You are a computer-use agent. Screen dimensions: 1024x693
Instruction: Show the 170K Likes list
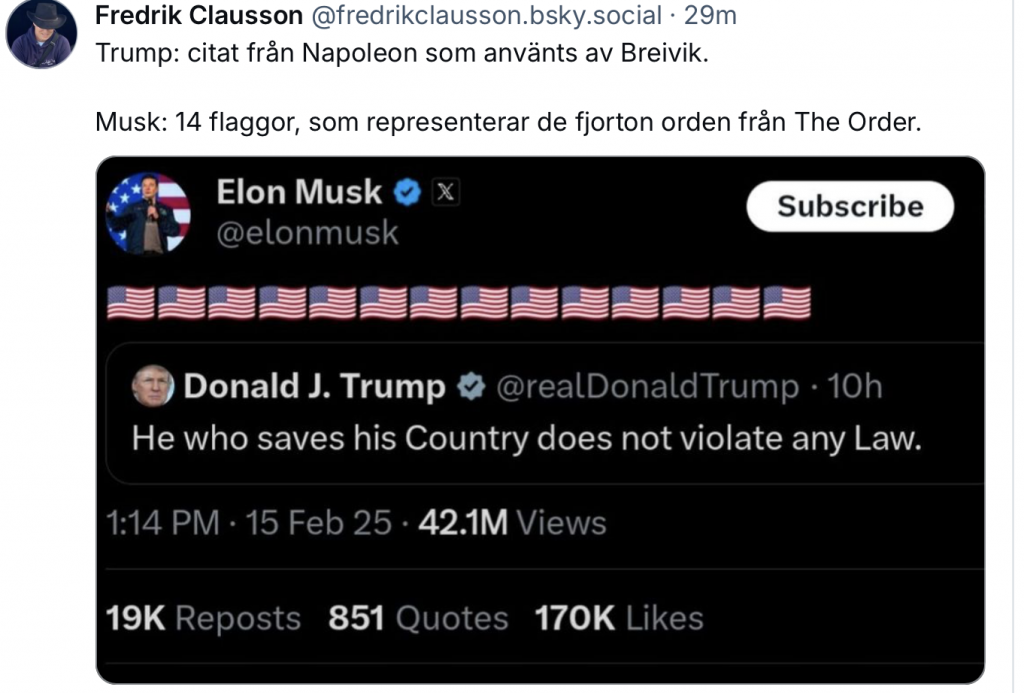pos(619,619)
